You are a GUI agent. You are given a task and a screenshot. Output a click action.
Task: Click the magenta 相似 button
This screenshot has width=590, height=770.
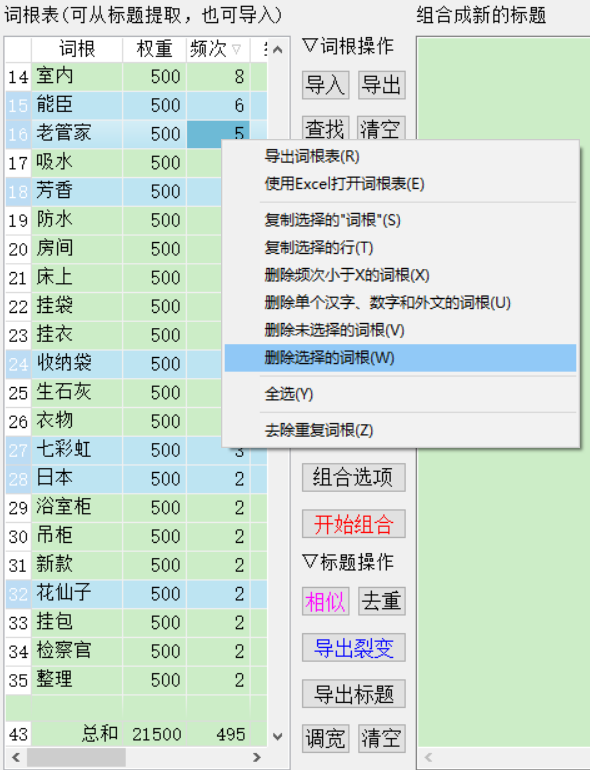(325, 602)
